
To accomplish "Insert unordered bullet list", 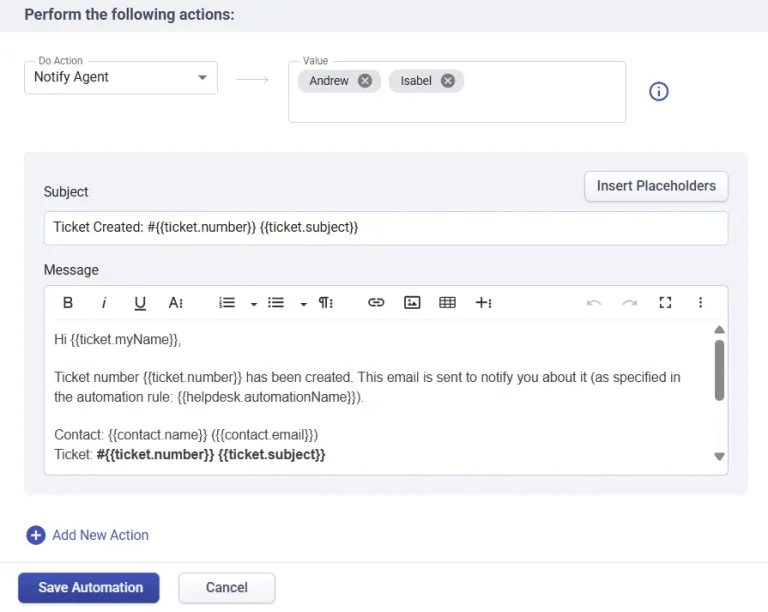I will pyautogui.click(x=276, y=303).
